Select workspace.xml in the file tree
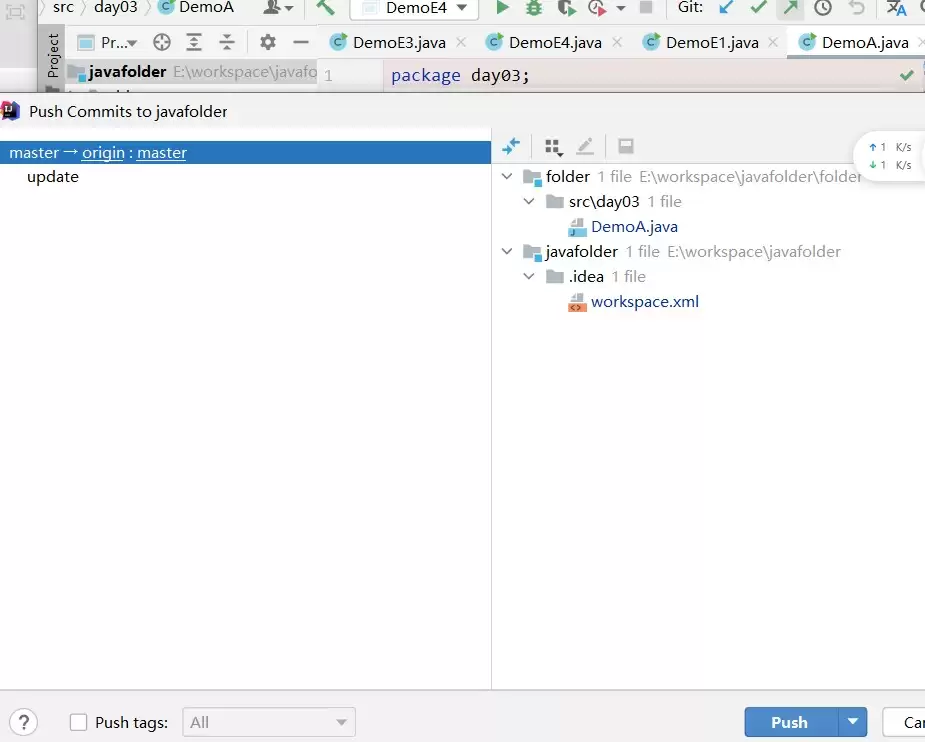Image resolution: width=925 pixels, height=742 pixels. [x=644, y=302]
